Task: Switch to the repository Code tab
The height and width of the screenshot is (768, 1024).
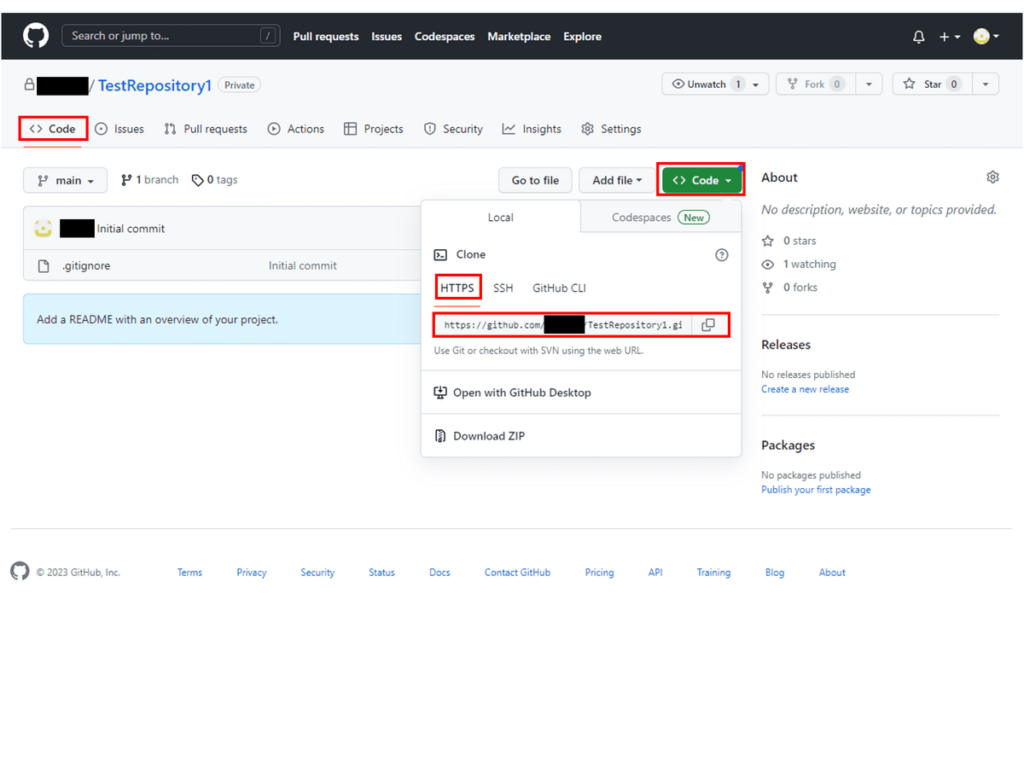Action: pyautogui.click(x=53, y=129)
